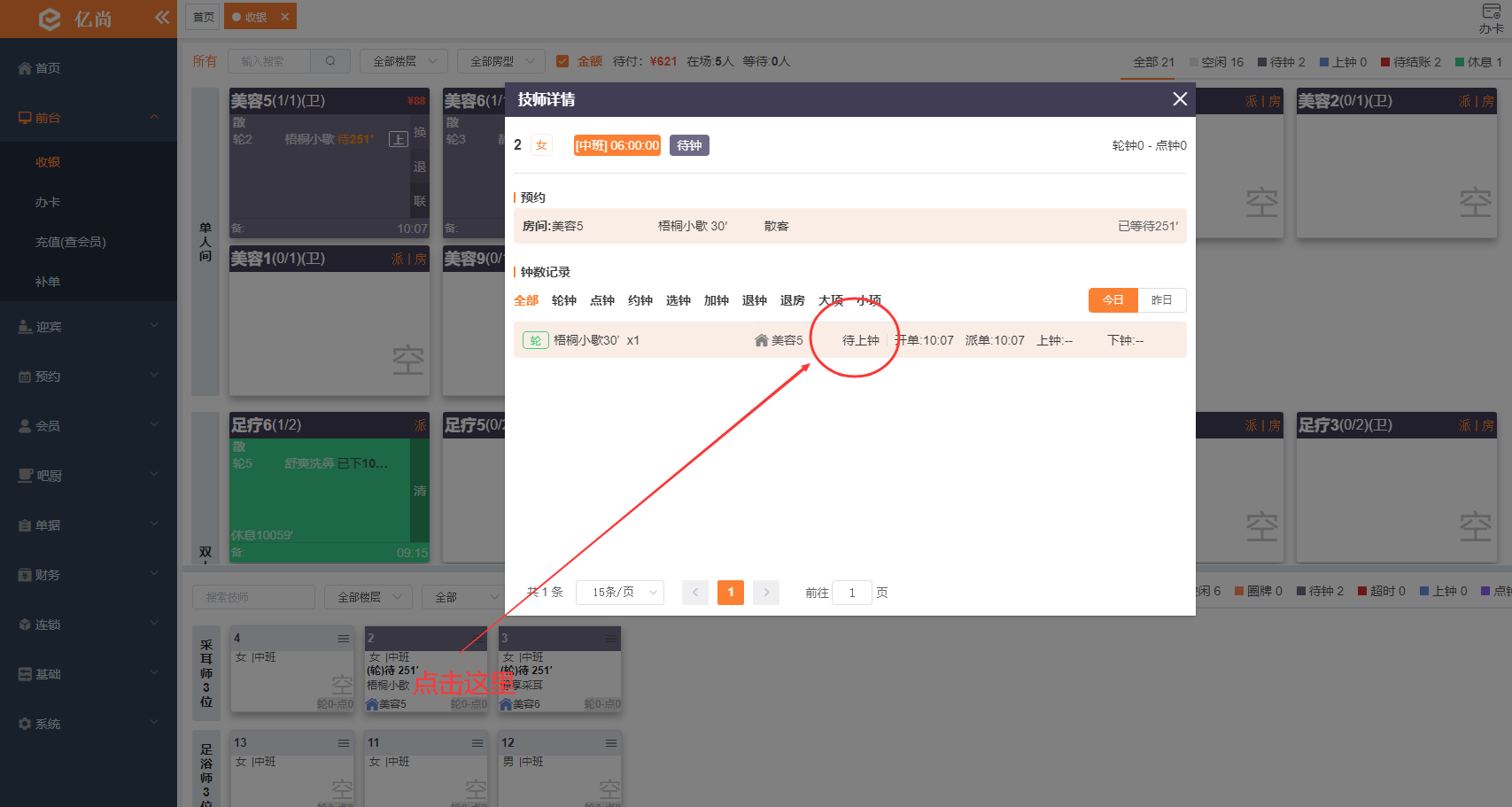
Task: Click the 系统 gear icon in sidebar
Action: point(25,724)
